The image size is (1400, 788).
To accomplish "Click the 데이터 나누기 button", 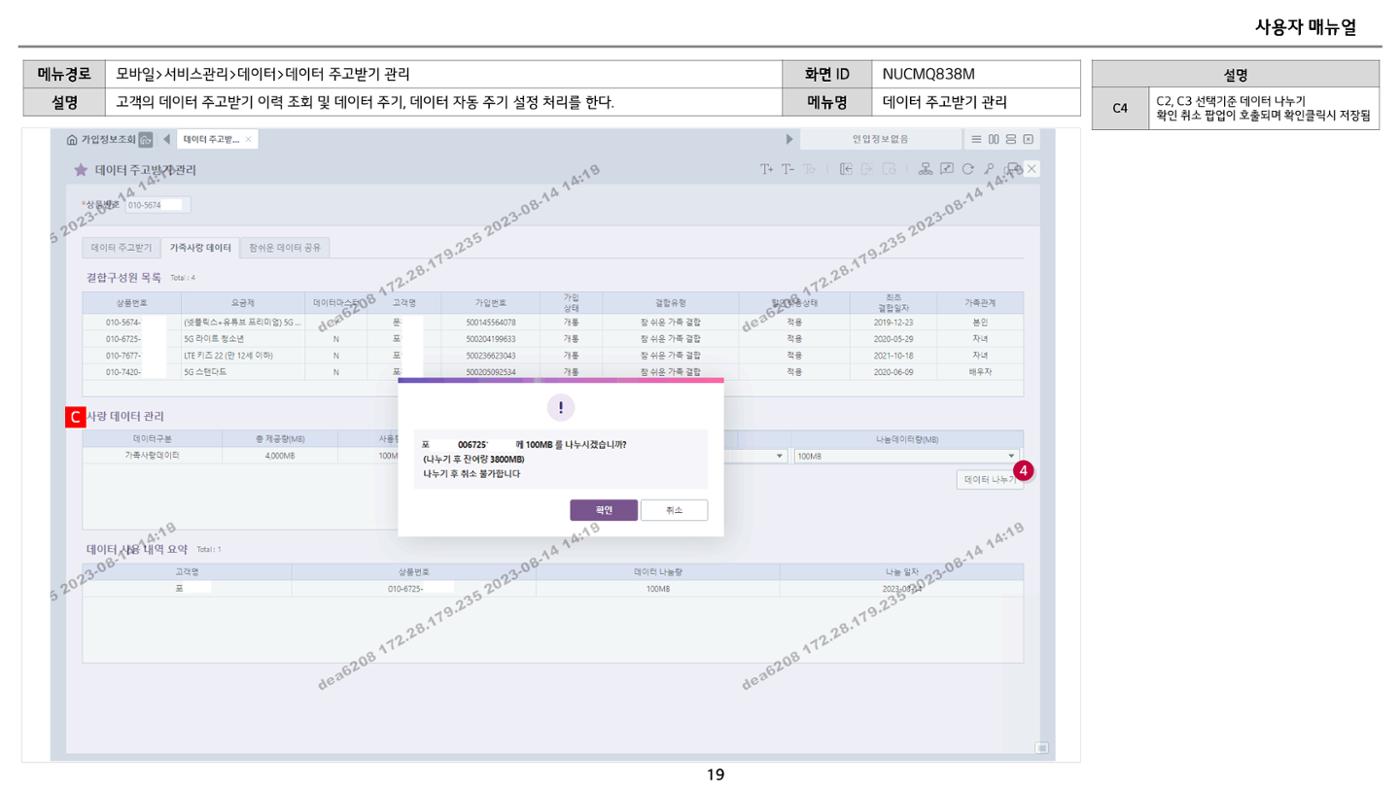I will [989, 480].
